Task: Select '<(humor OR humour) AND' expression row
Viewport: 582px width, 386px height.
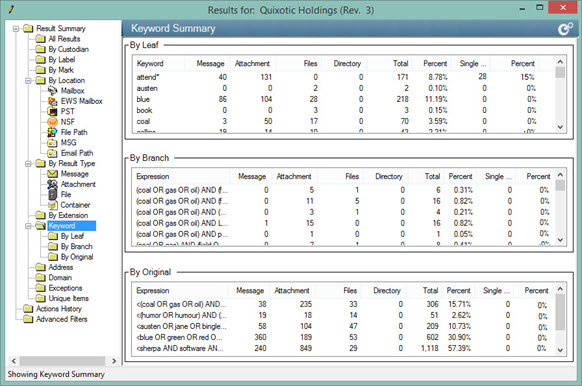Action: tap(343, 315)
